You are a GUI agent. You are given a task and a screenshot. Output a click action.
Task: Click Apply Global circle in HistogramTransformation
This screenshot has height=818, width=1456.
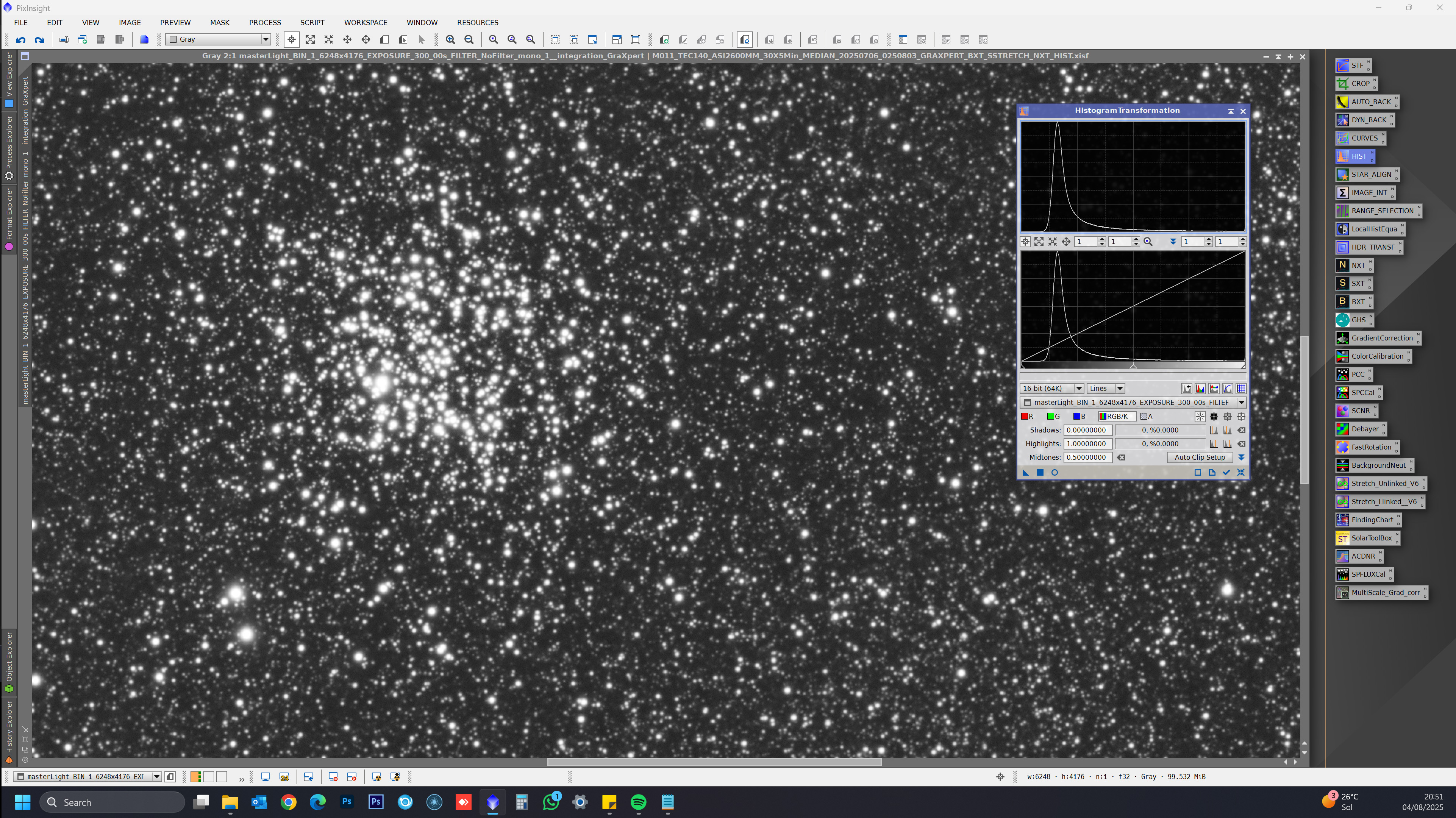point(1054,473)
